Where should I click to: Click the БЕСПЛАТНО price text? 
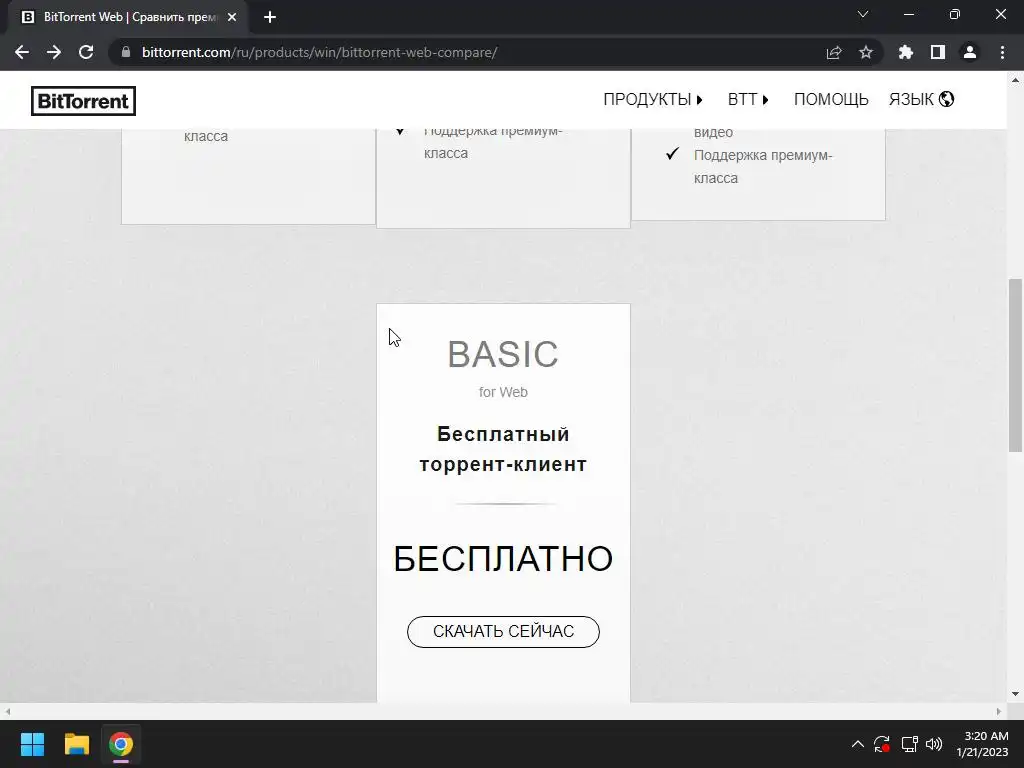tap(503, 559)
